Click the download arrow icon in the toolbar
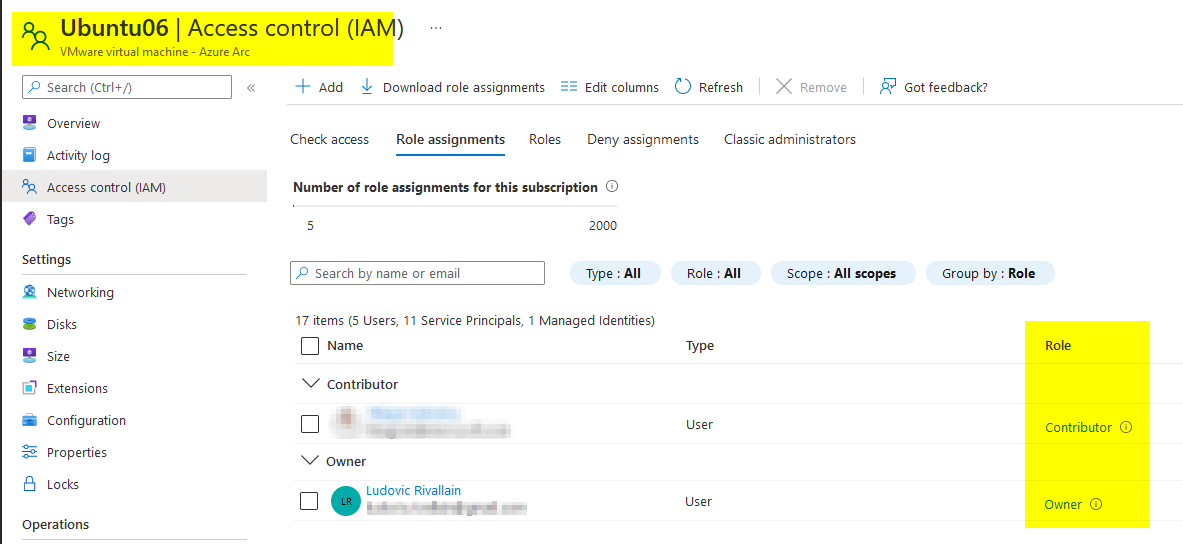 coord(367,87)
